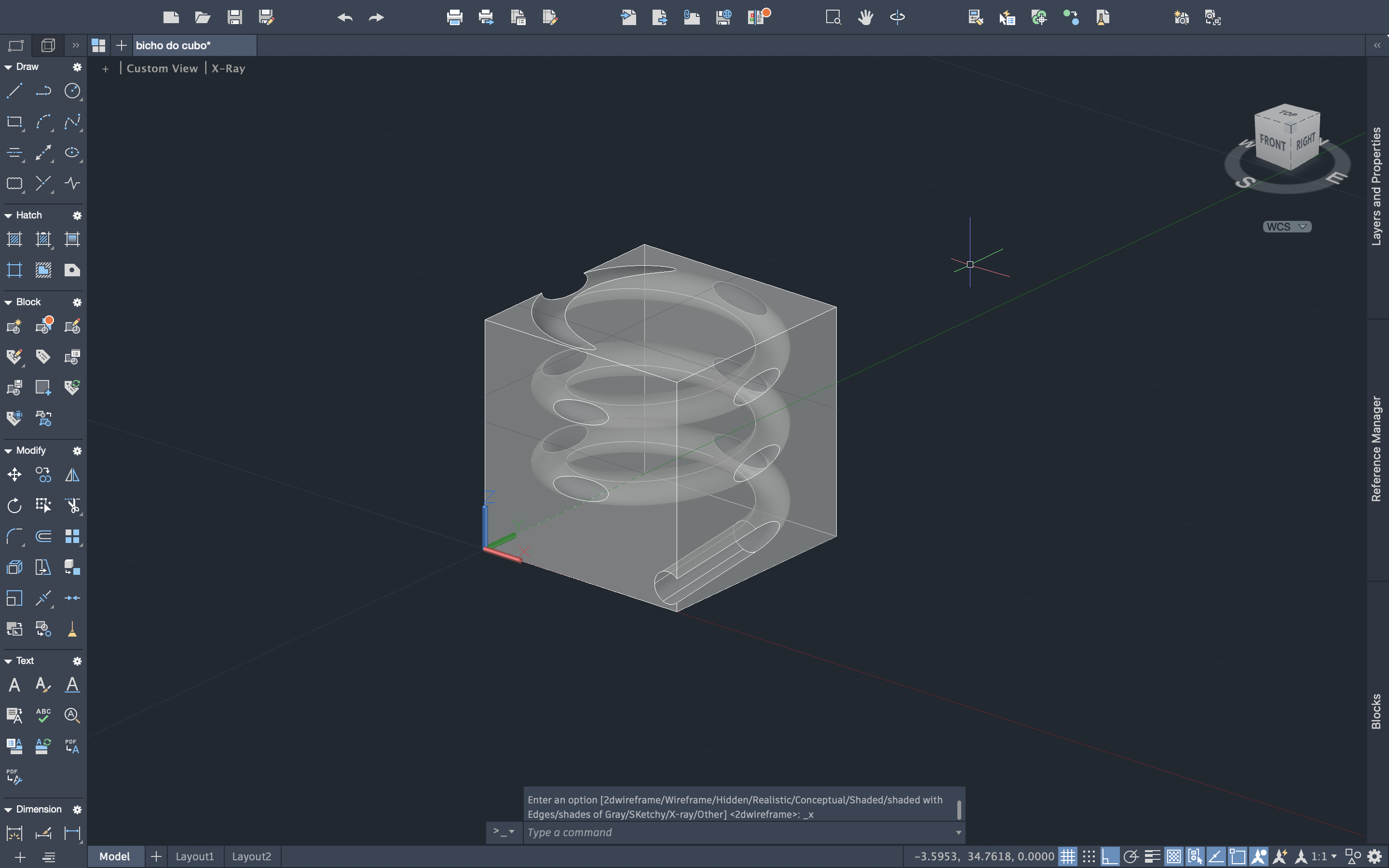This screenshot has height=868, width=1389.
Task: Open the Reference Manager side panel
Action: 1376,449
